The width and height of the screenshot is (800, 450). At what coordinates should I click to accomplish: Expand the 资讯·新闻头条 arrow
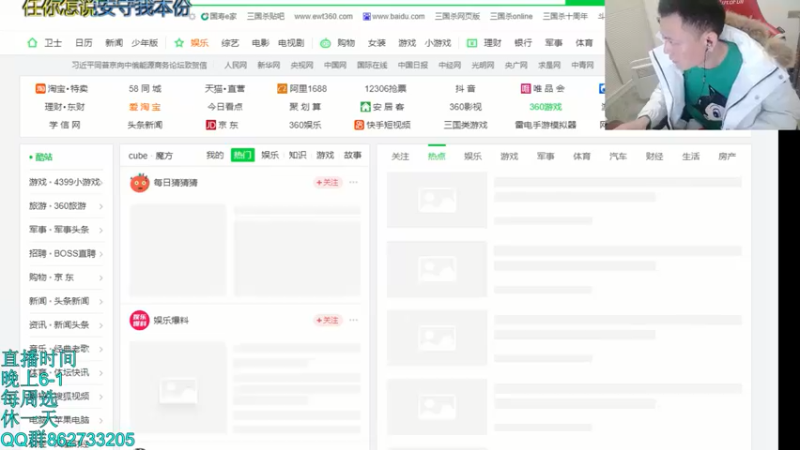[x=101, y=326]
